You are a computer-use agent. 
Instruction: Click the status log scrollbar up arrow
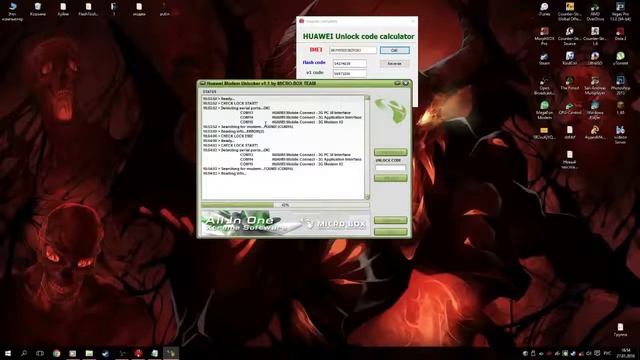click(x=367, y=98)
